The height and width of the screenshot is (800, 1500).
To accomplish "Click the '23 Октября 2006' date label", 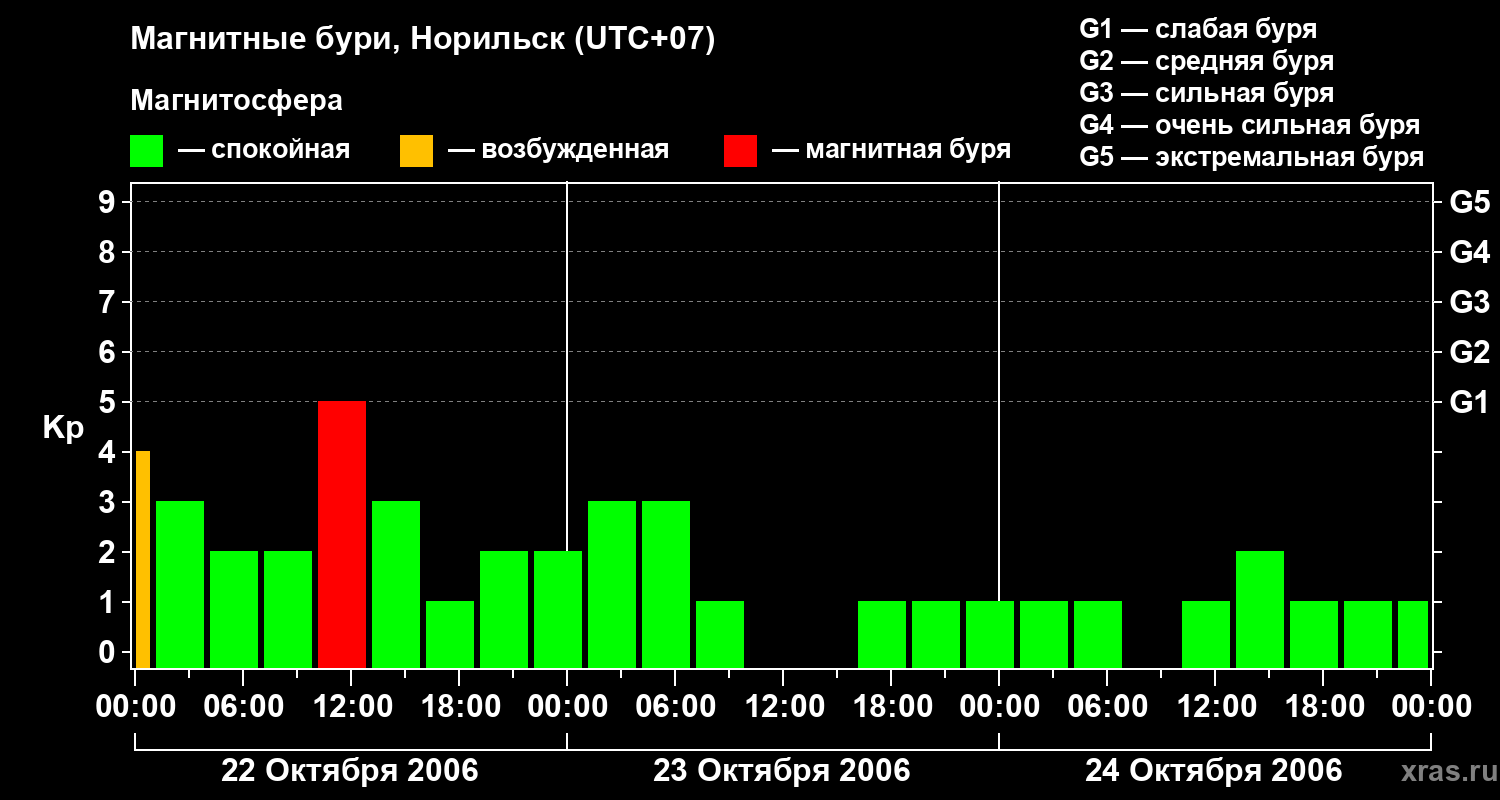I will (x=782, y=771).
